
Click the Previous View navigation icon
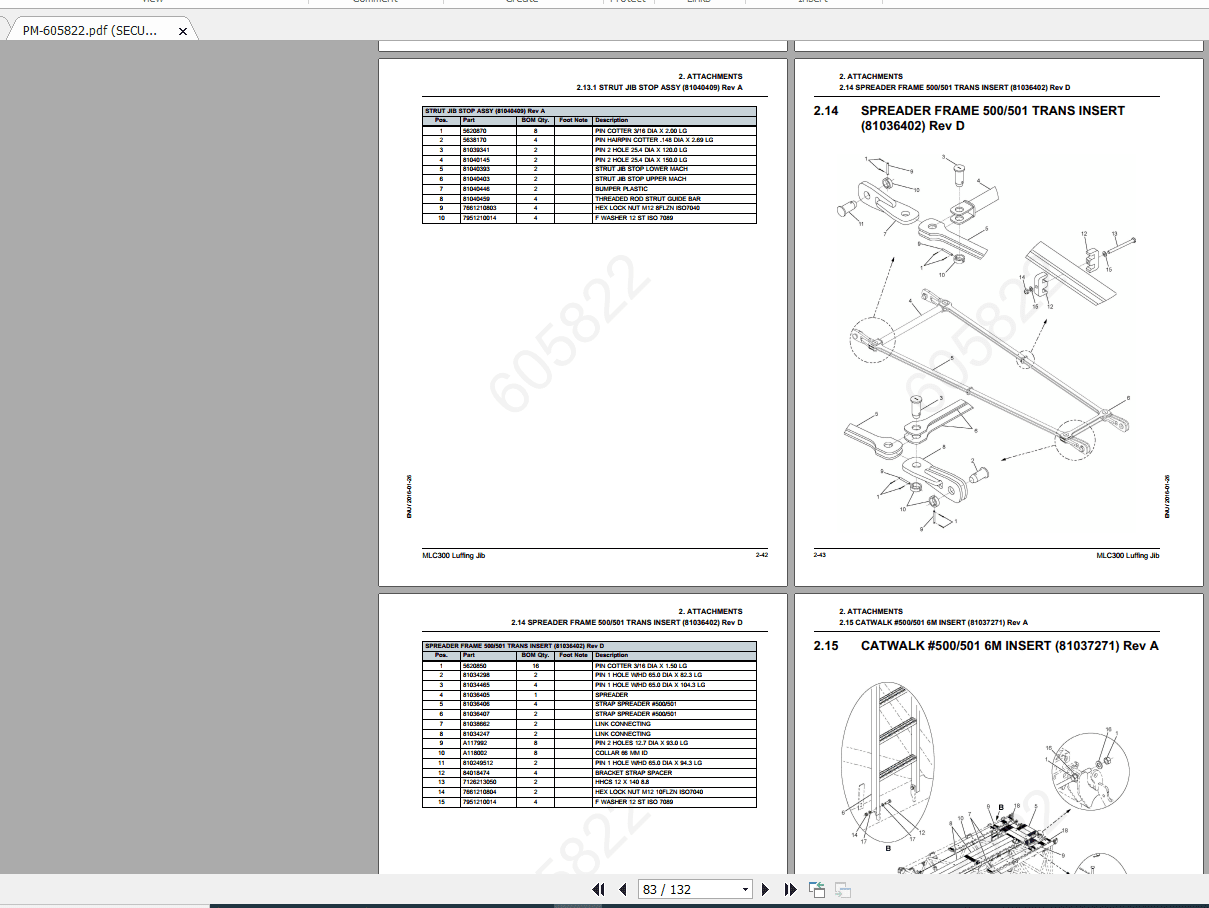tap(815, 889)
